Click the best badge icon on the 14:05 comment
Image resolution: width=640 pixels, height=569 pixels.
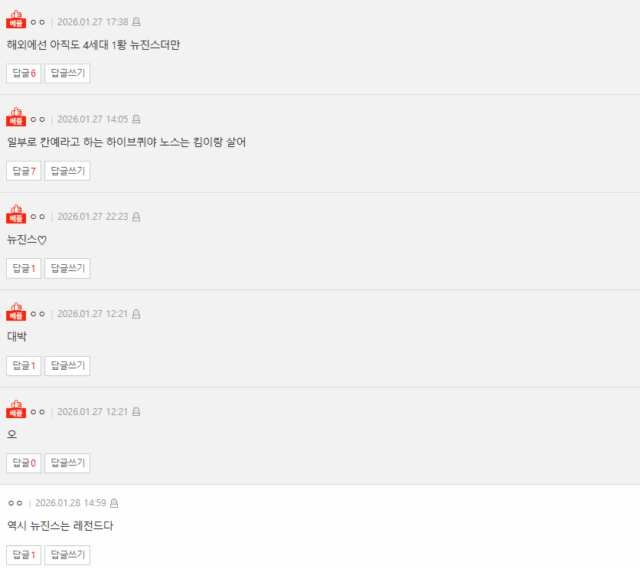pos(16,117)
